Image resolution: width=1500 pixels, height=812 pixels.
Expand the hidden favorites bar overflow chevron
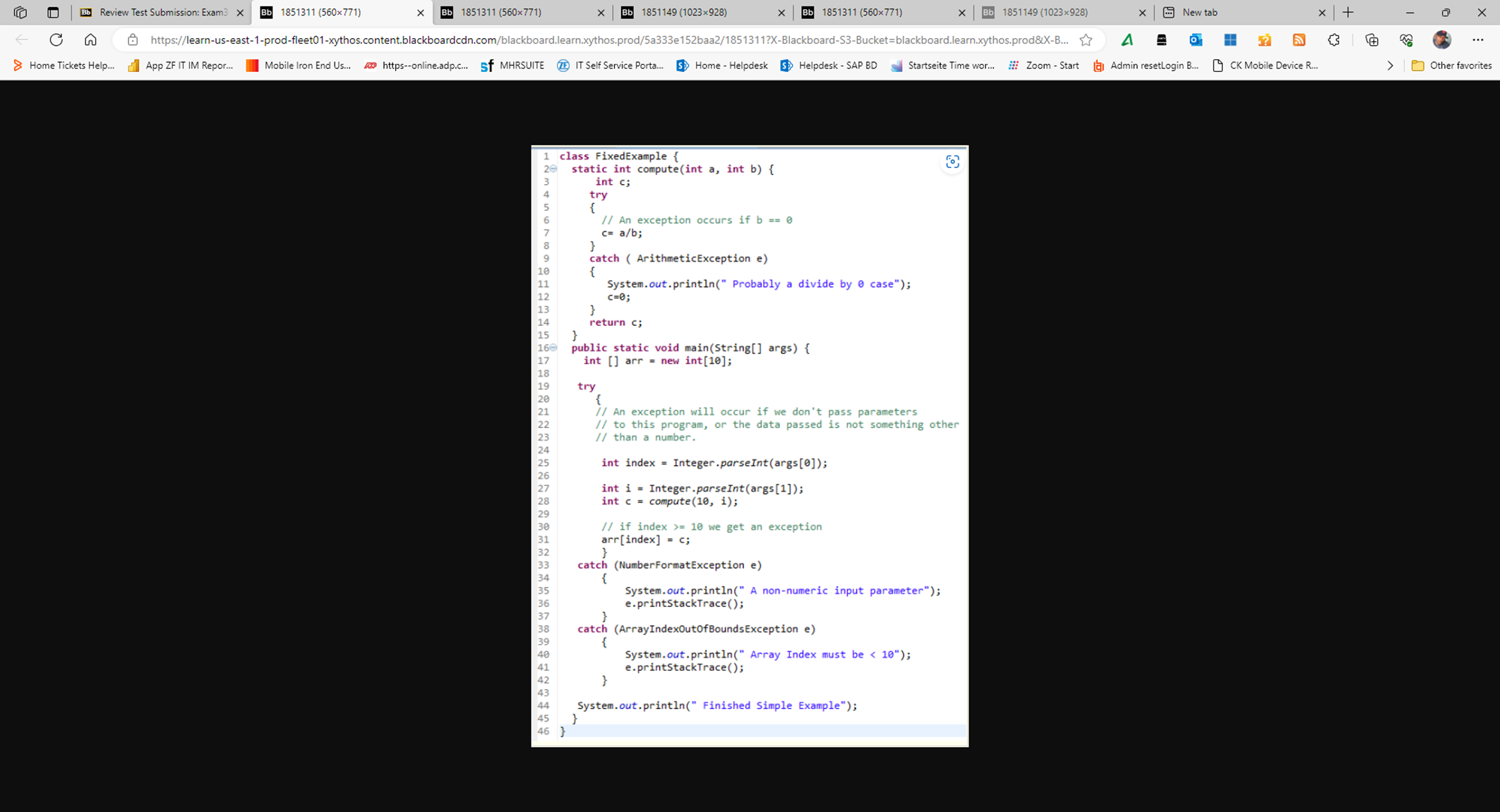[1390, 66]
